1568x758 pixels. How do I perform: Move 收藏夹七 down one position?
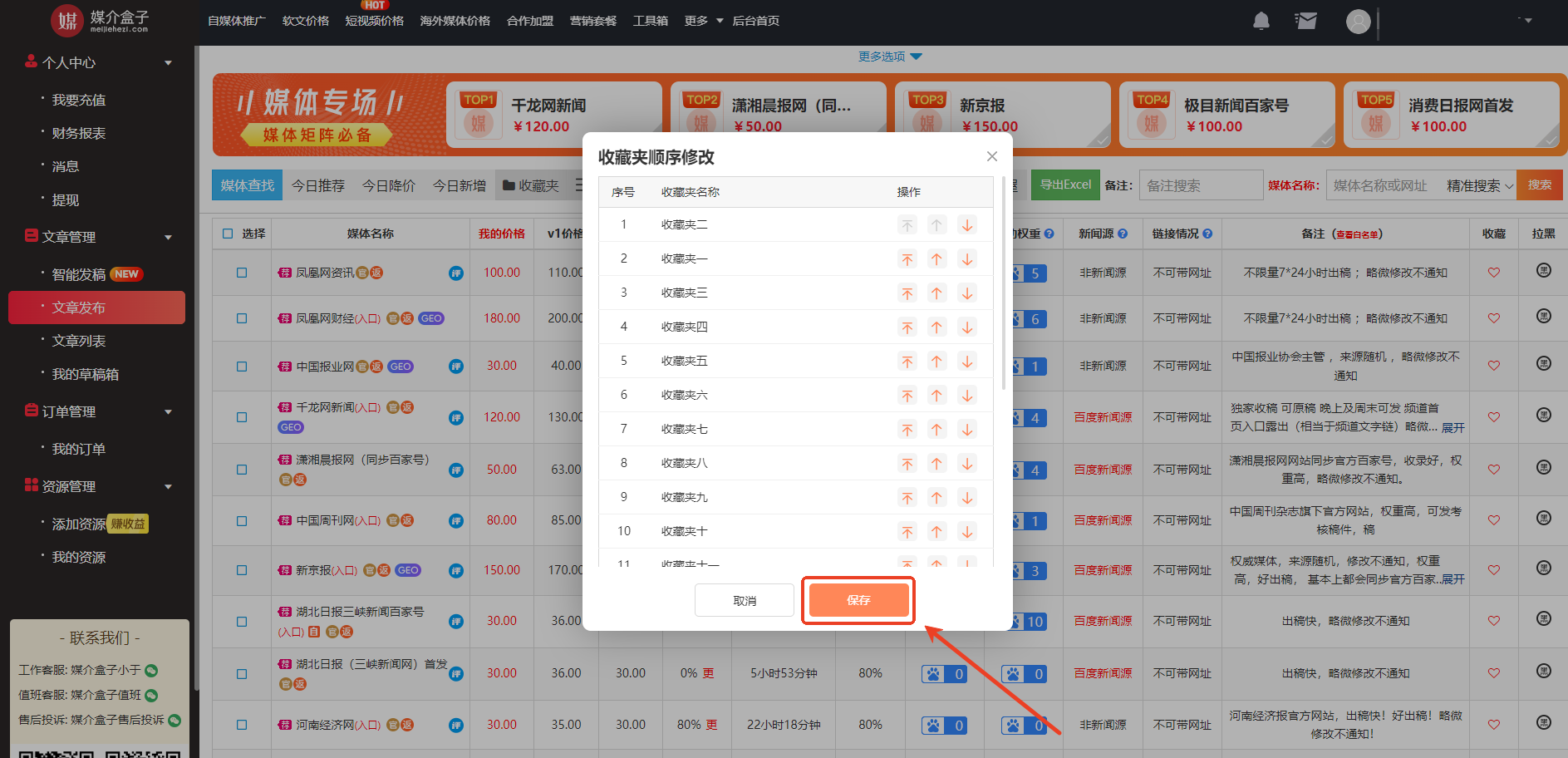[967, 430]
